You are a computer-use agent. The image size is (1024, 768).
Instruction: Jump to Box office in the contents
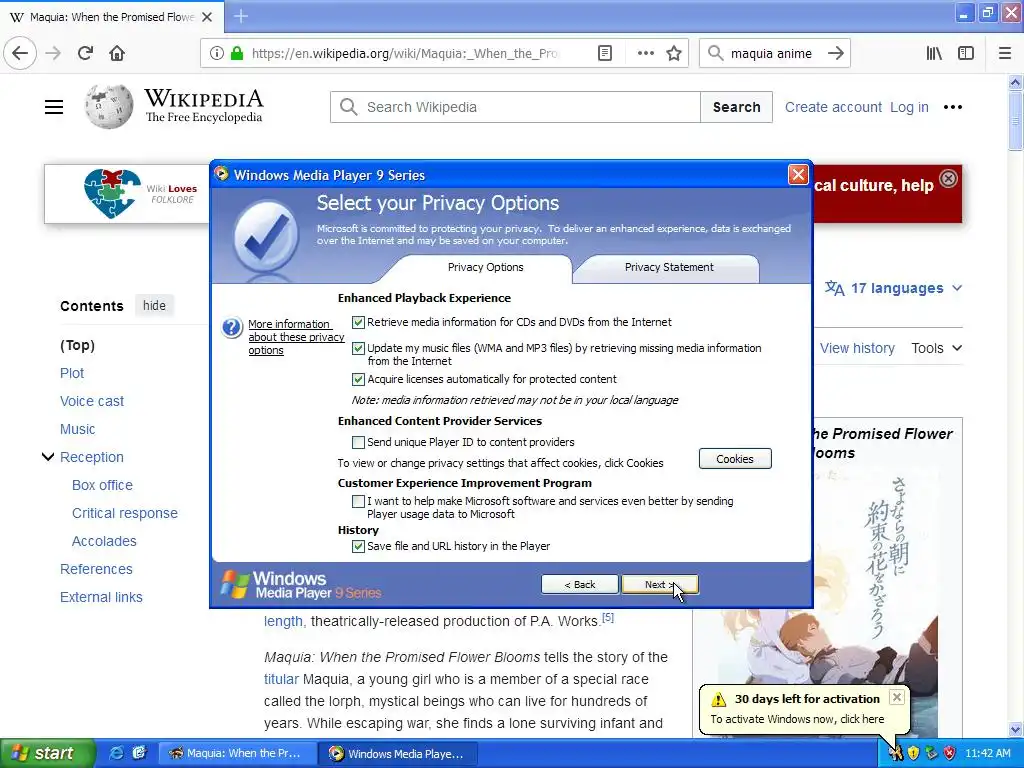click(102, 485)
